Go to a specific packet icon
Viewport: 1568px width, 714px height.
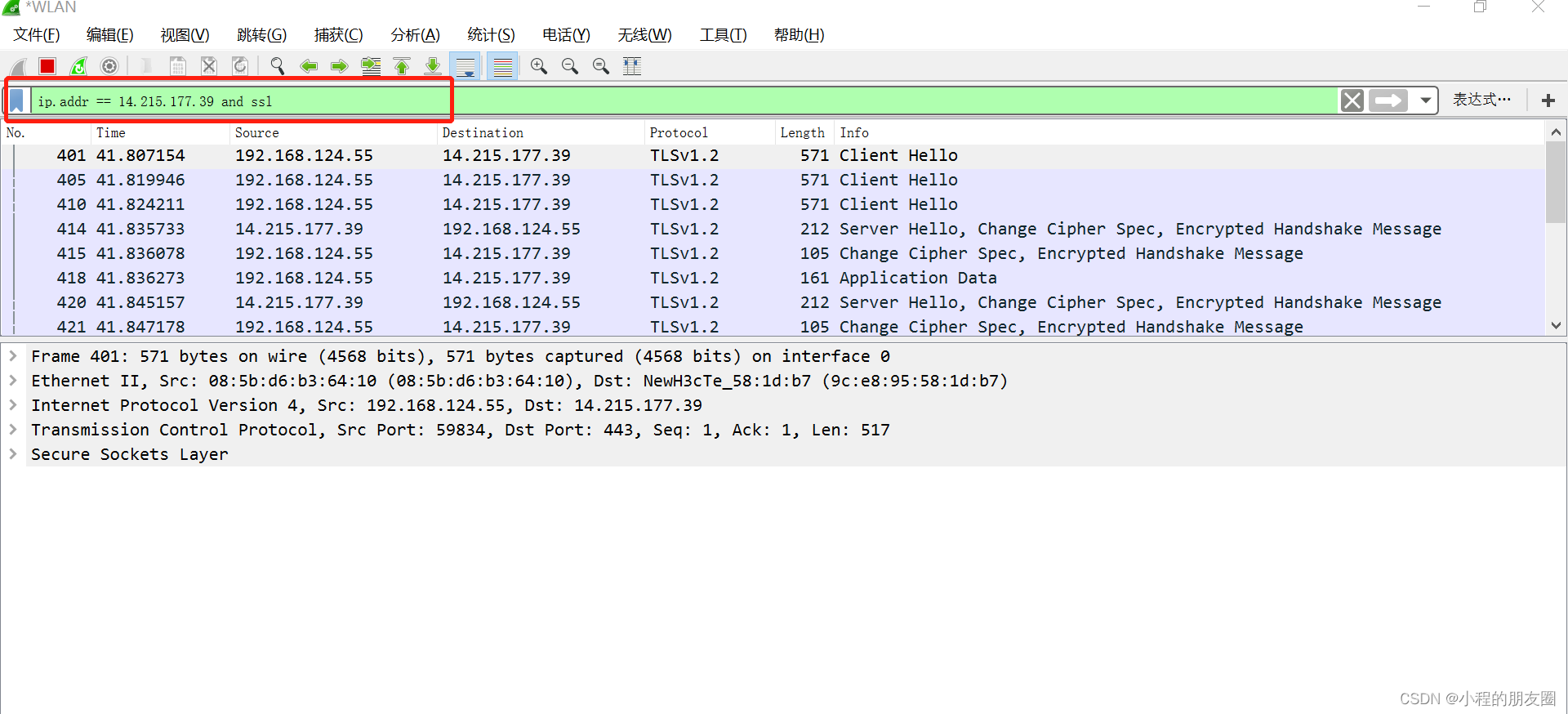click(x=371, y=66)
